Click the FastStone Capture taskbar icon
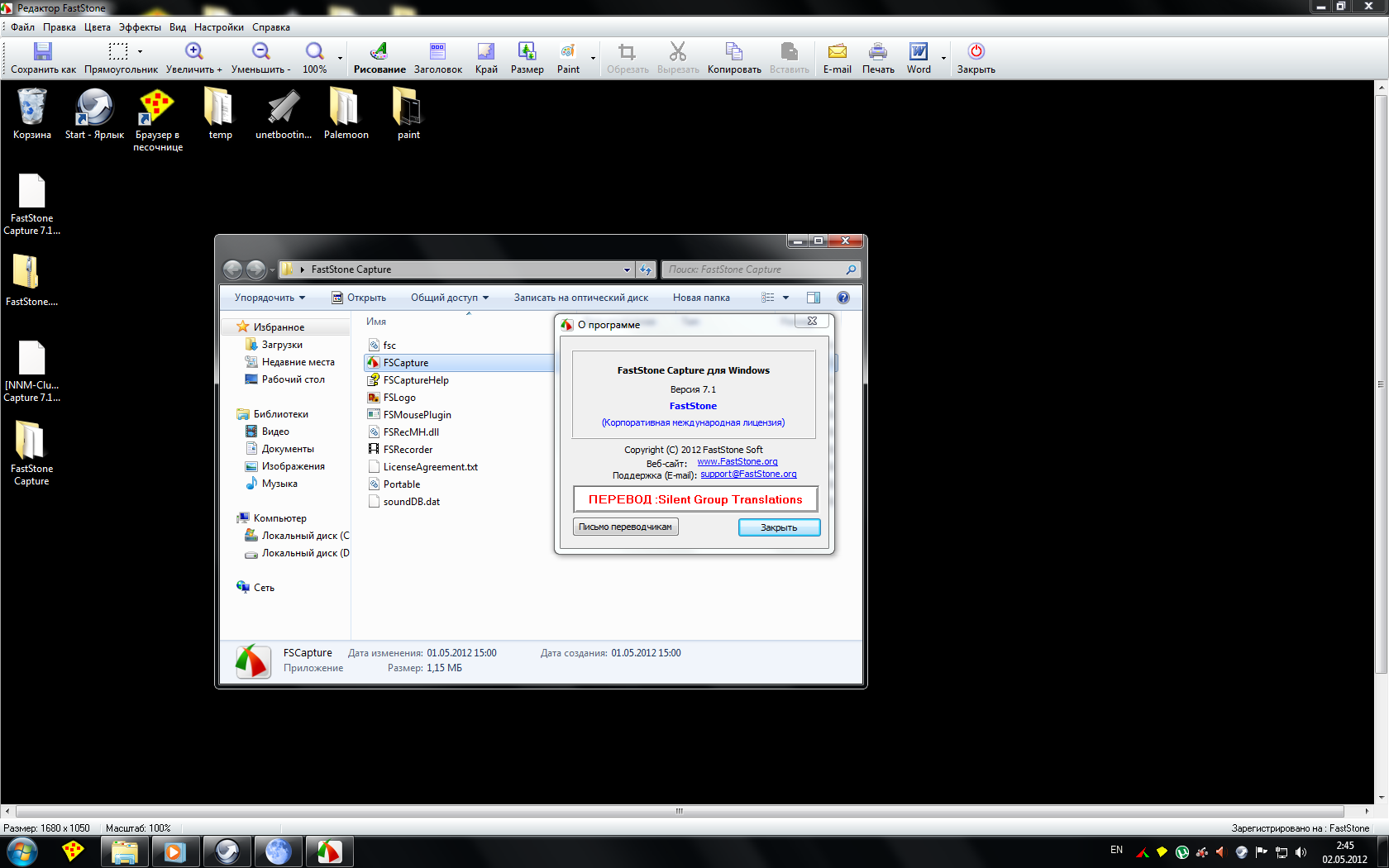1389x868 pixels. pos(329,851)
